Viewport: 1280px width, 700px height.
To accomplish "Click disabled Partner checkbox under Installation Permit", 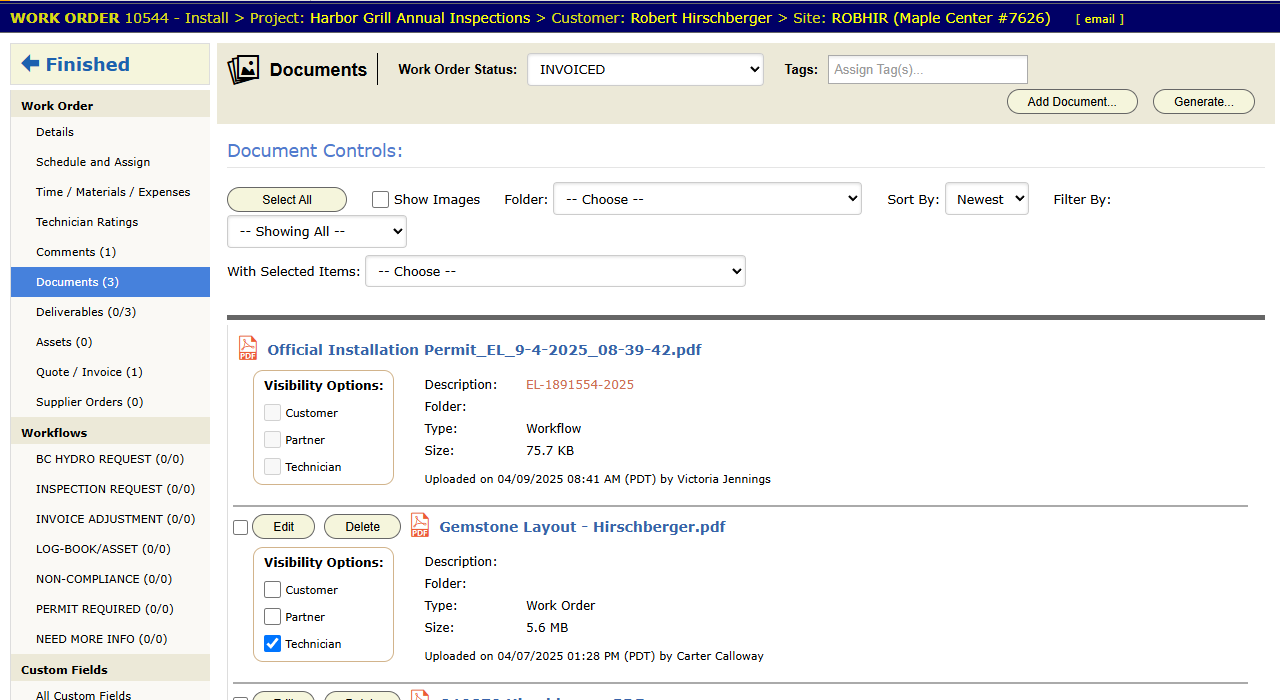I will tap(272, 439).
